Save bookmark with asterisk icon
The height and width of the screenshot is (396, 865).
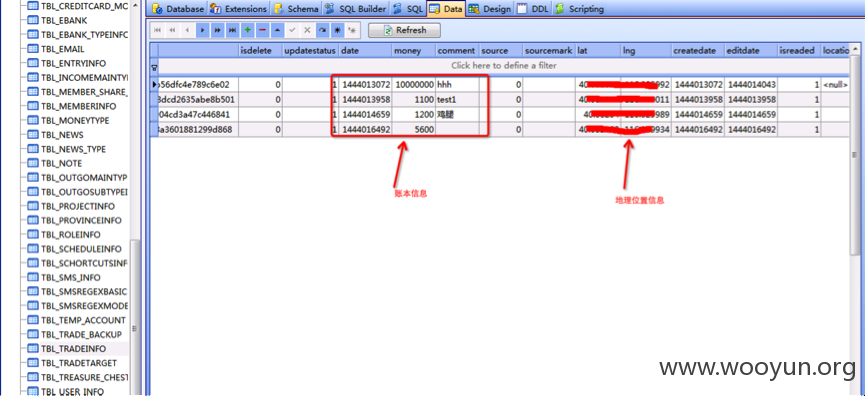tap(337, 30)
